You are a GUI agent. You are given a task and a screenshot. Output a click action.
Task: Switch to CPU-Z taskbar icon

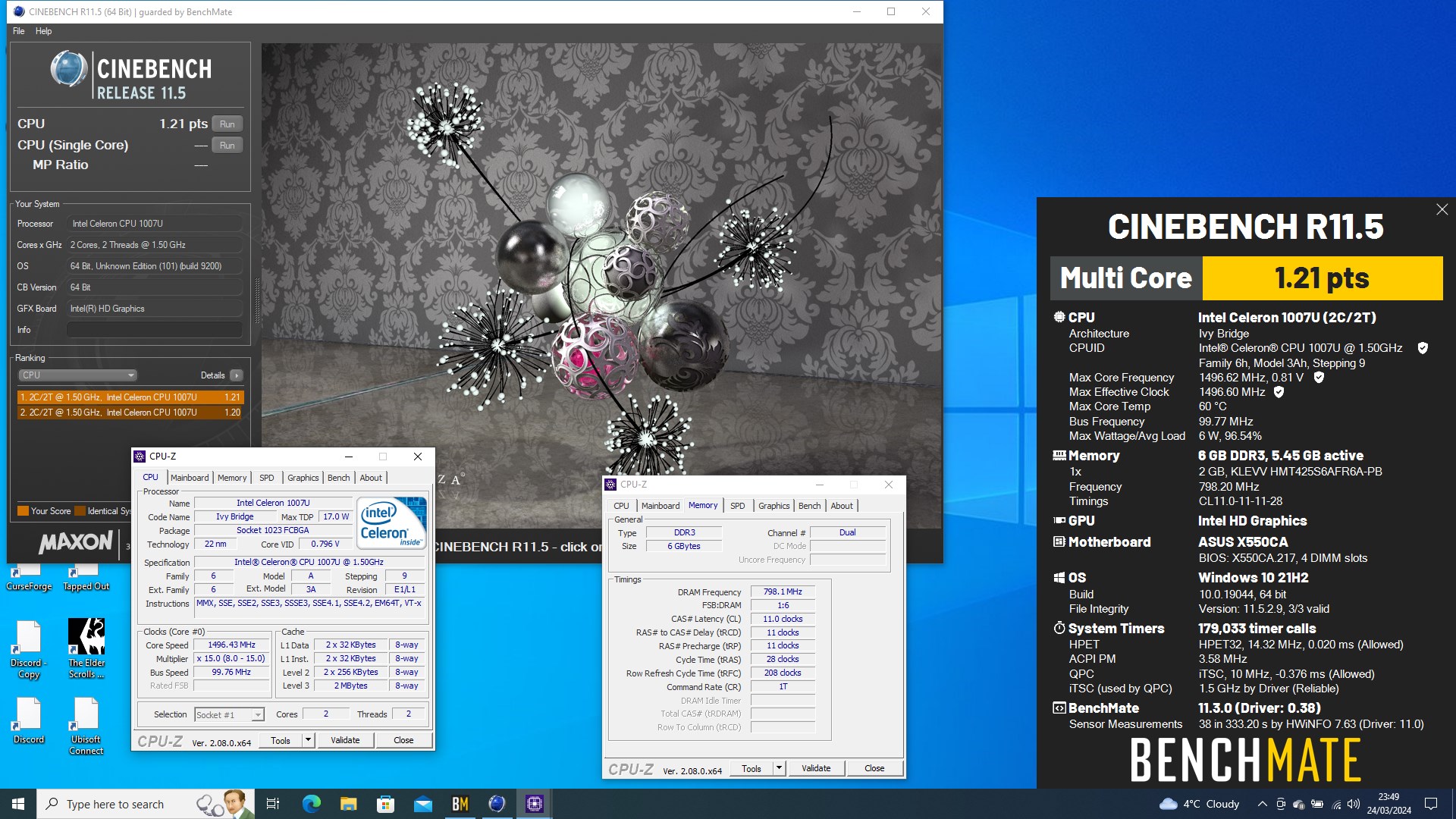click(x=534, y=804)
